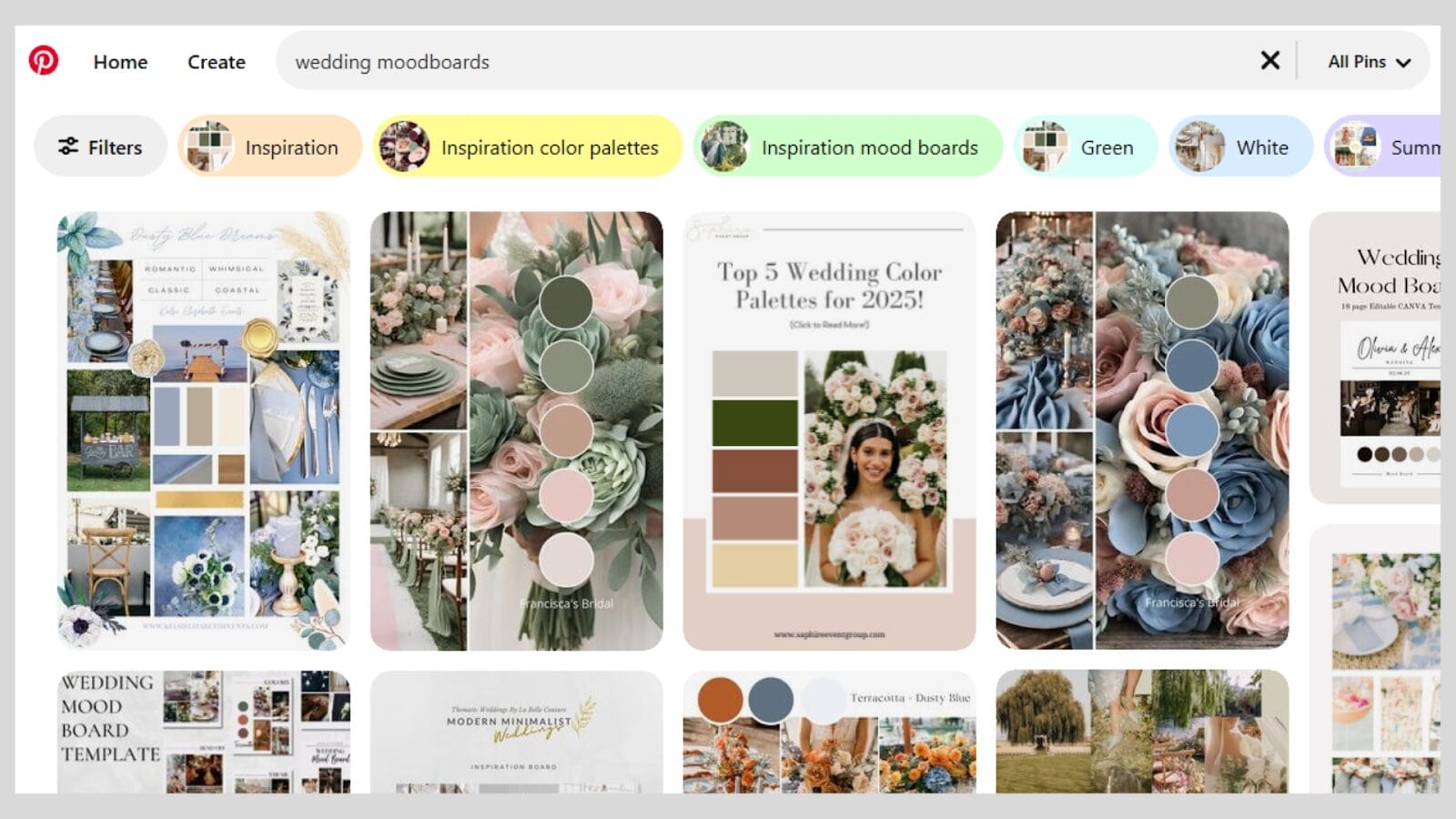Click the Create menu item
This screenshot has width=1456, height=819.
(x=216, y=61)
